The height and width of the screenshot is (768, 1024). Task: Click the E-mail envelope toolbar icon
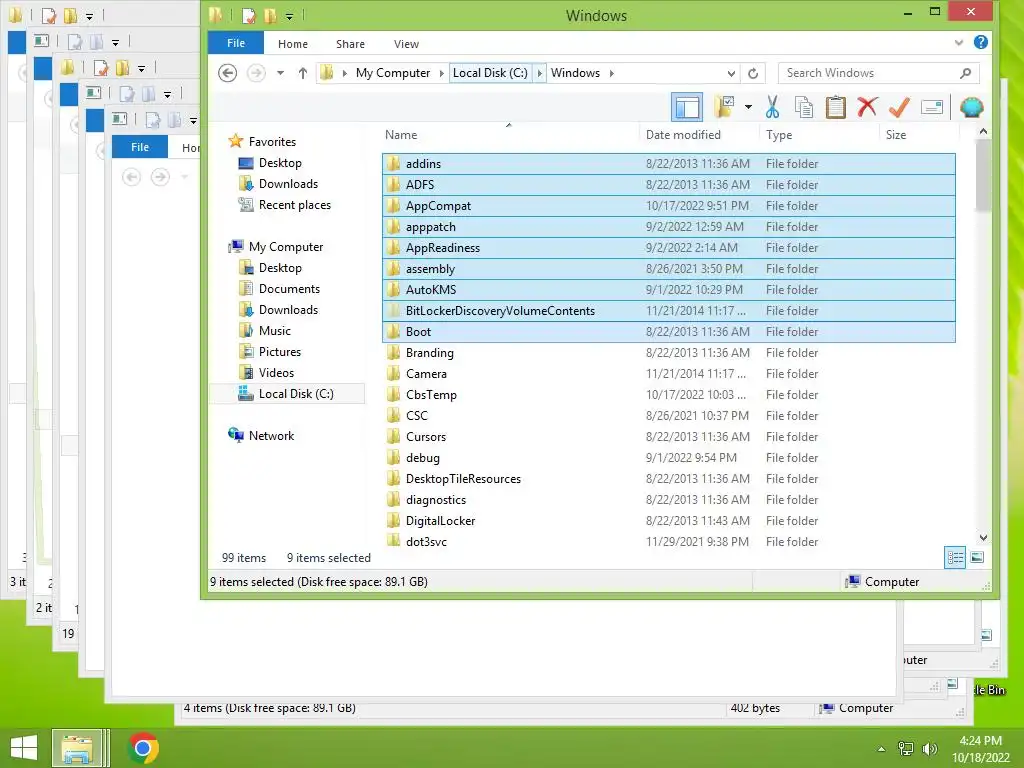932,107
